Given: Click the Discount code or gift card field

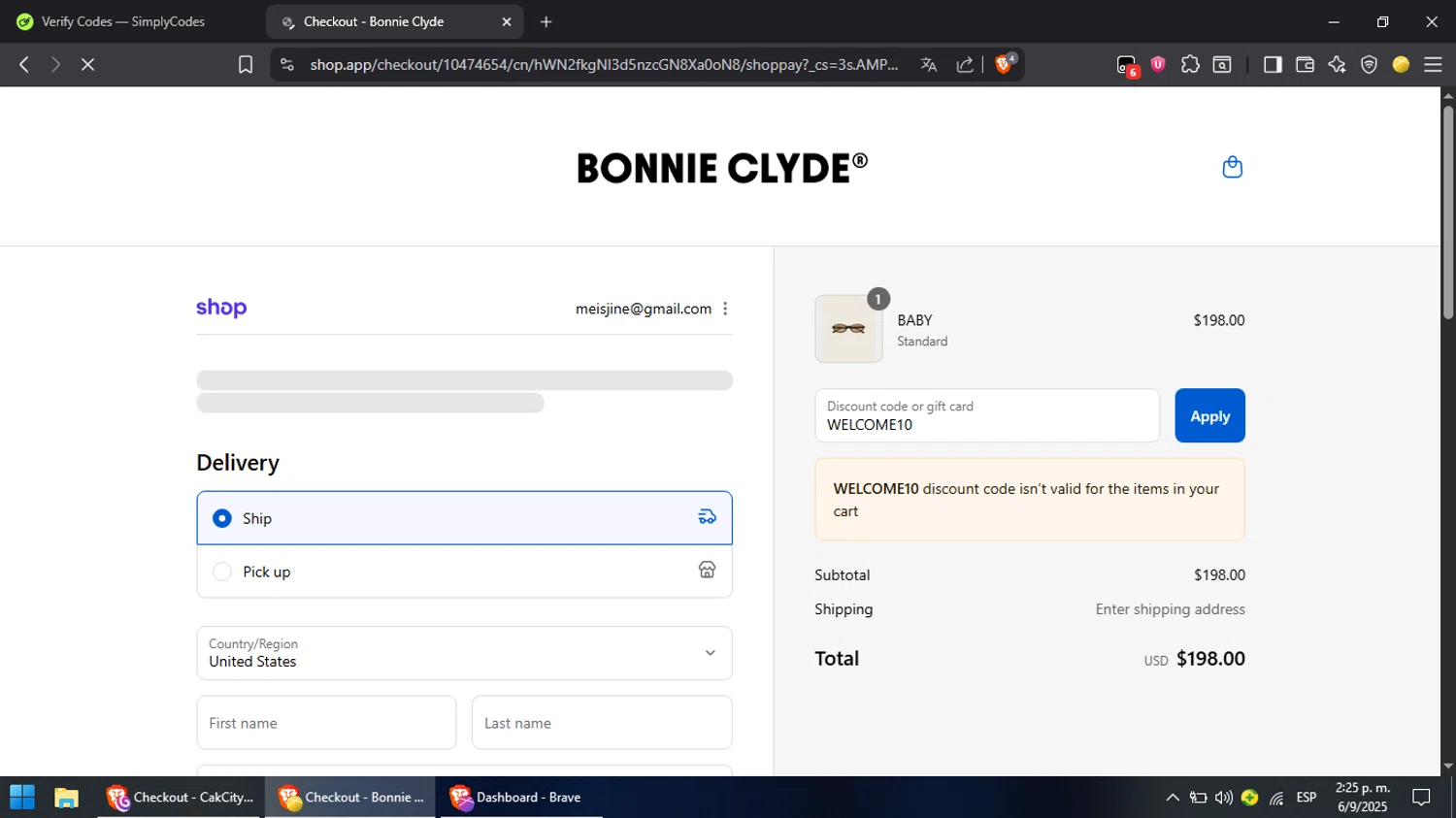Looking at the screenshot, I should (x=987, y=415).
